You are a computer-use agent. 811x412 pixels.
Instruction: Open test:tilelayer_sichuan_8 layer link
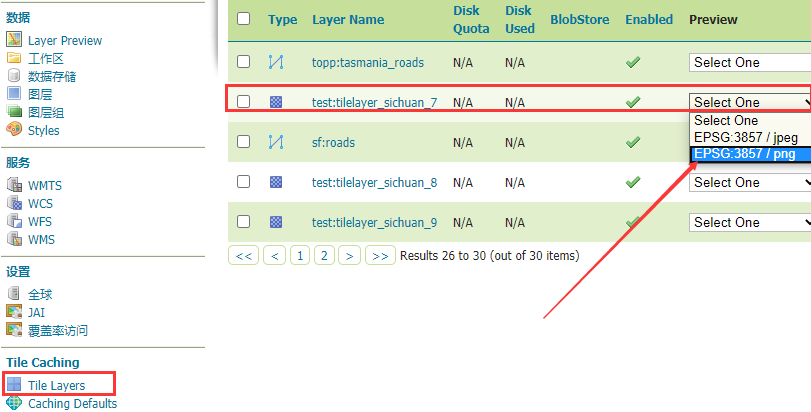[x=374, y=182]
